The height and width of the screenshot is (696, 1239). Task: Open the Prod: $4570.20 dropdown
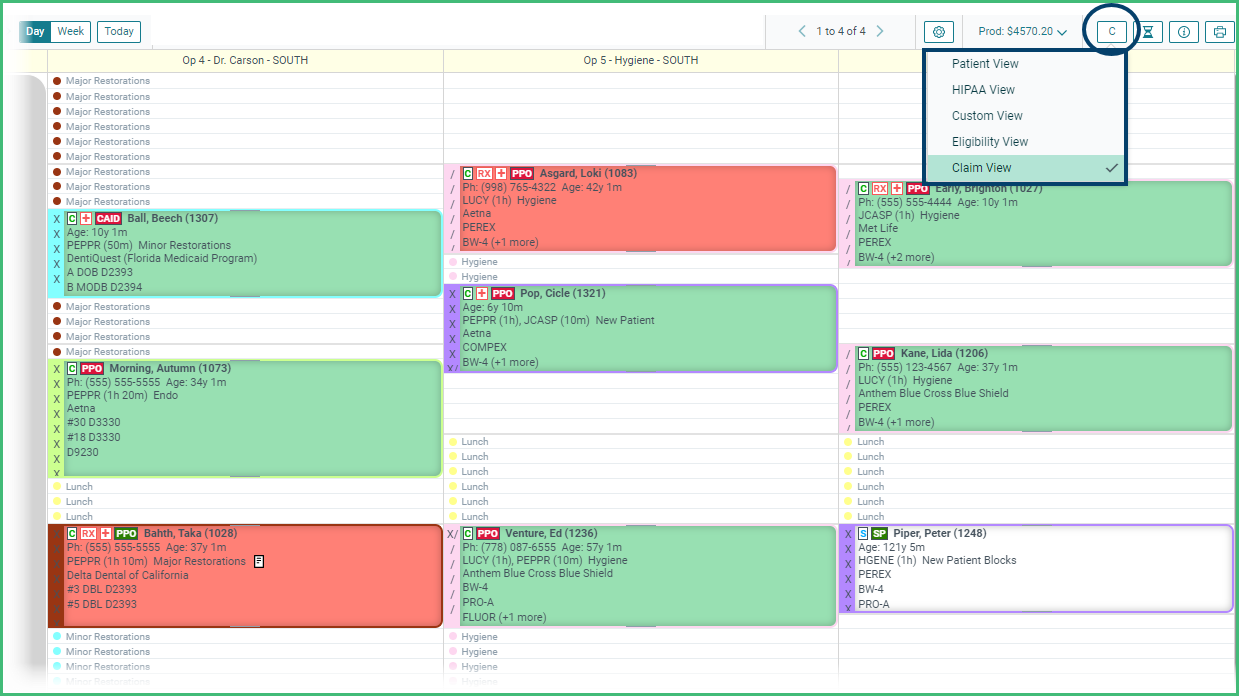point(1022,31)
